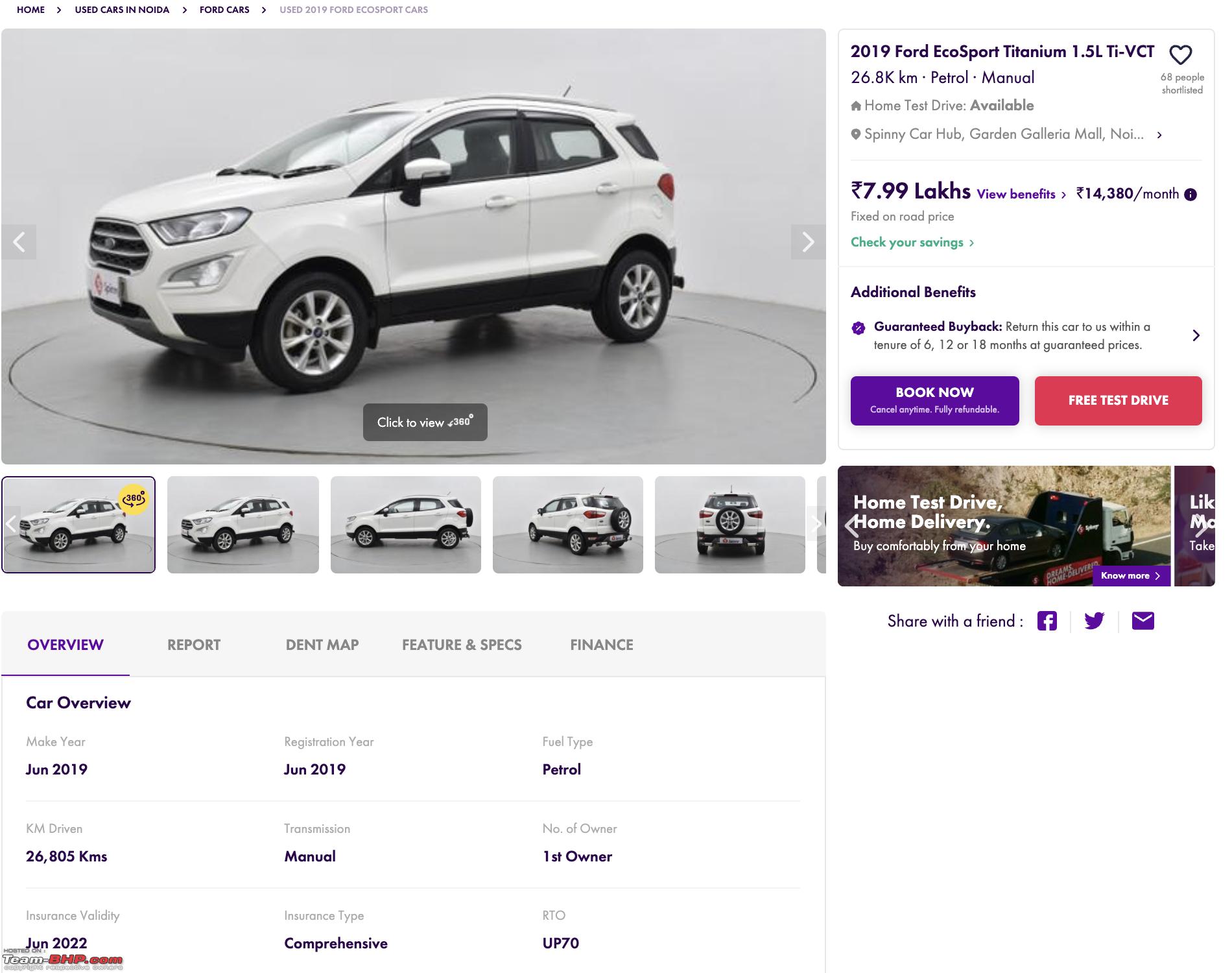Show next car photo with right arrow
Viewport: 1232px width, 973px height.
click(808, 242)
